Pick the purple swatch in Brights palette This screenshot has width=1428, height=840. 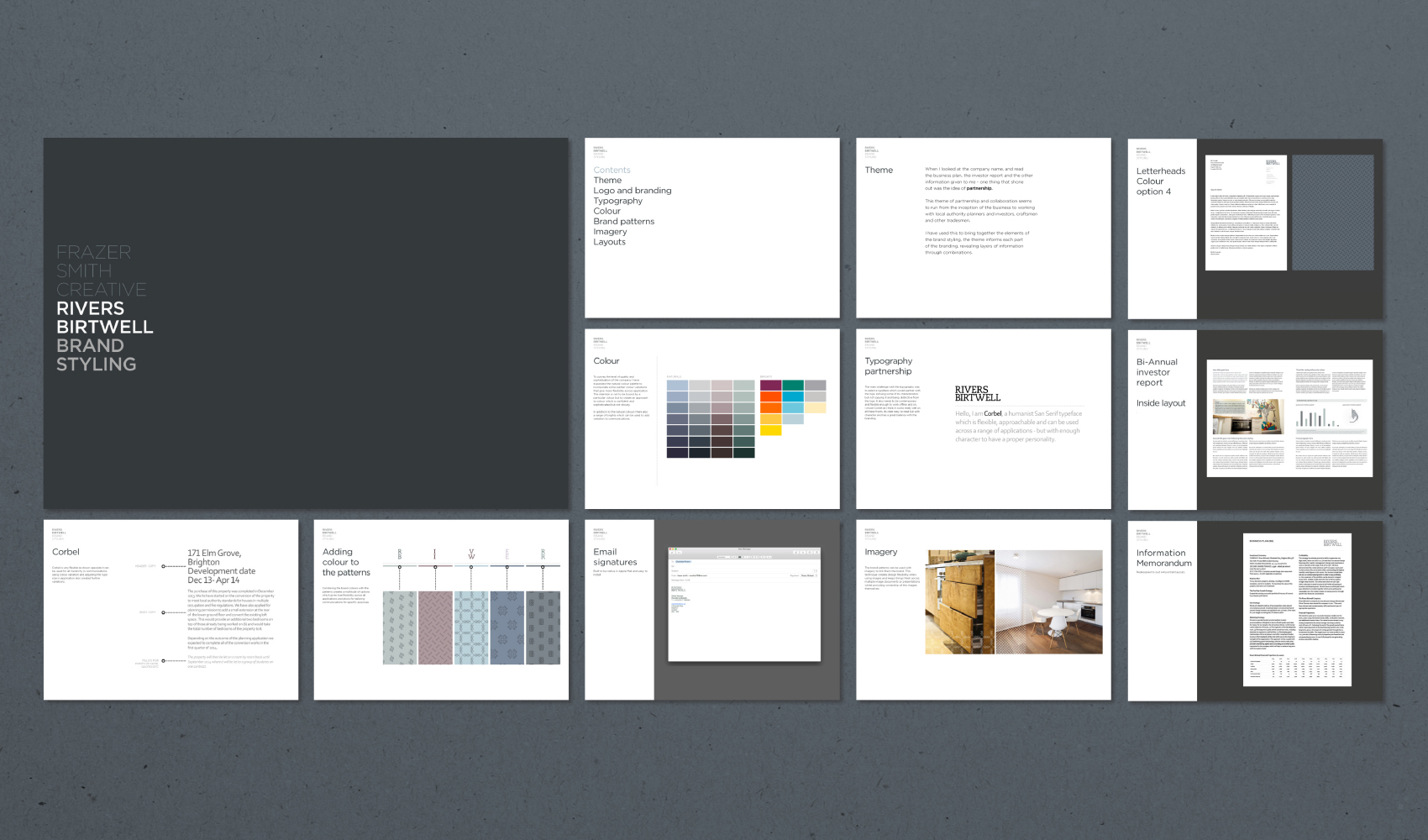click(x=770, y=386)
